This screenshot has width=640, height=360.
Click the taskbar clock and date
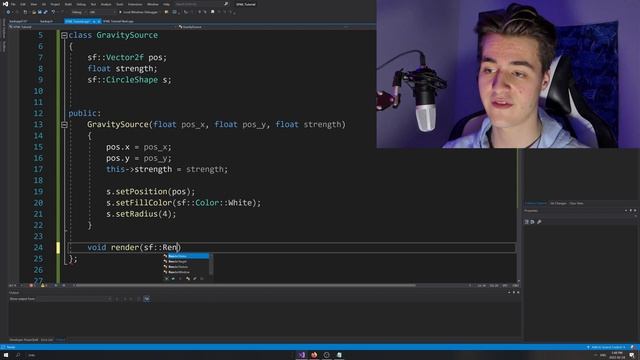(617, 355)
